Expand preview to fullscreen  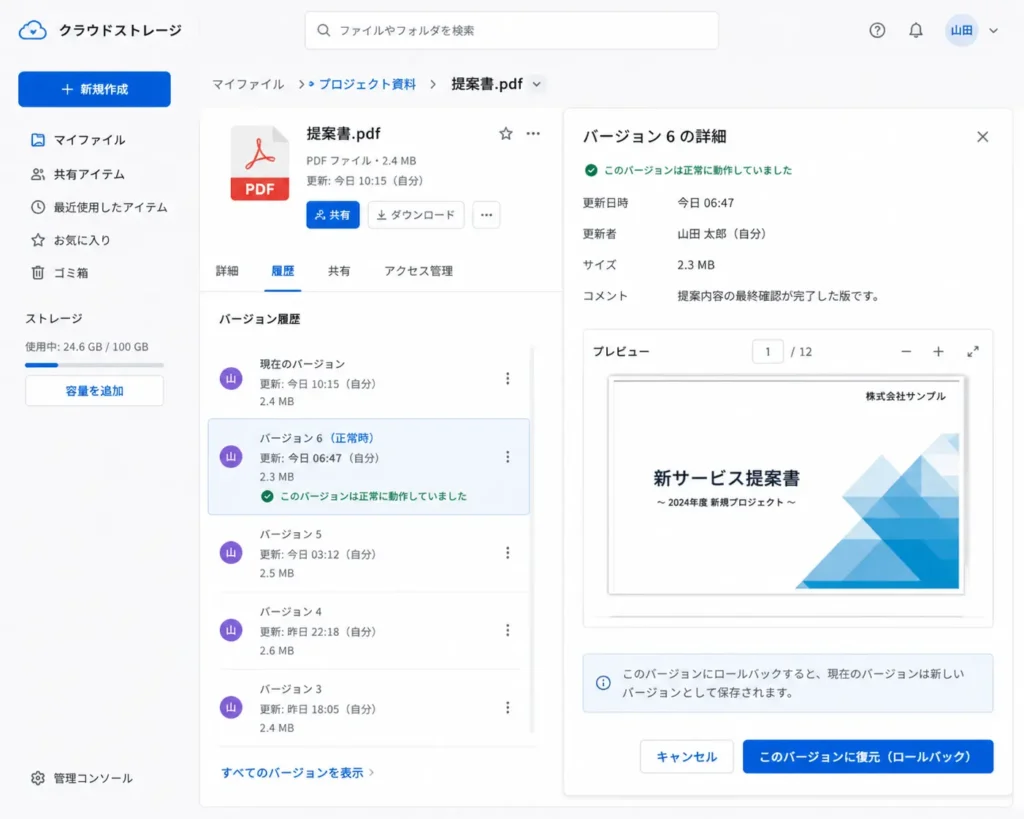(x=972, y=351)
